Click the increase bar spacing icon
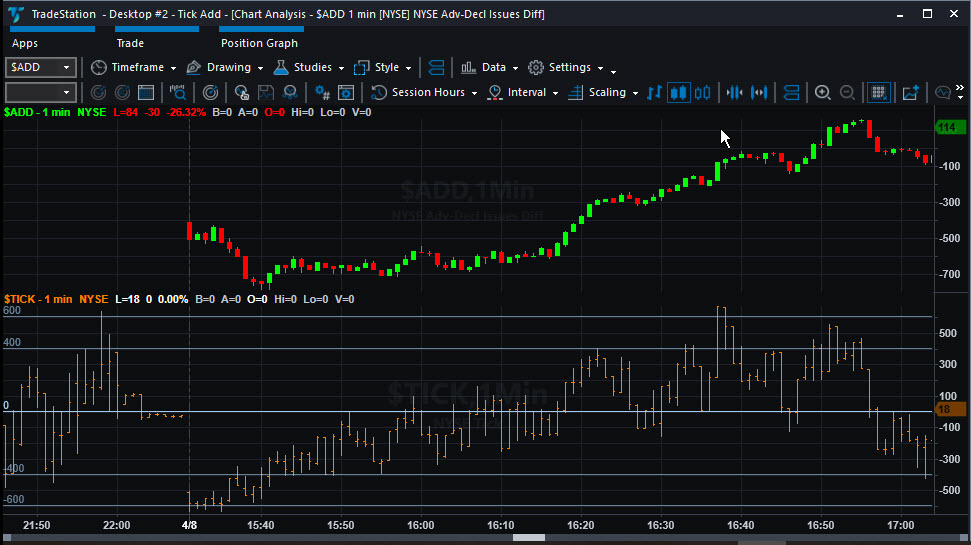Image resolution: width=971 pixels, height=545 pixels. (x=759, y=93)
